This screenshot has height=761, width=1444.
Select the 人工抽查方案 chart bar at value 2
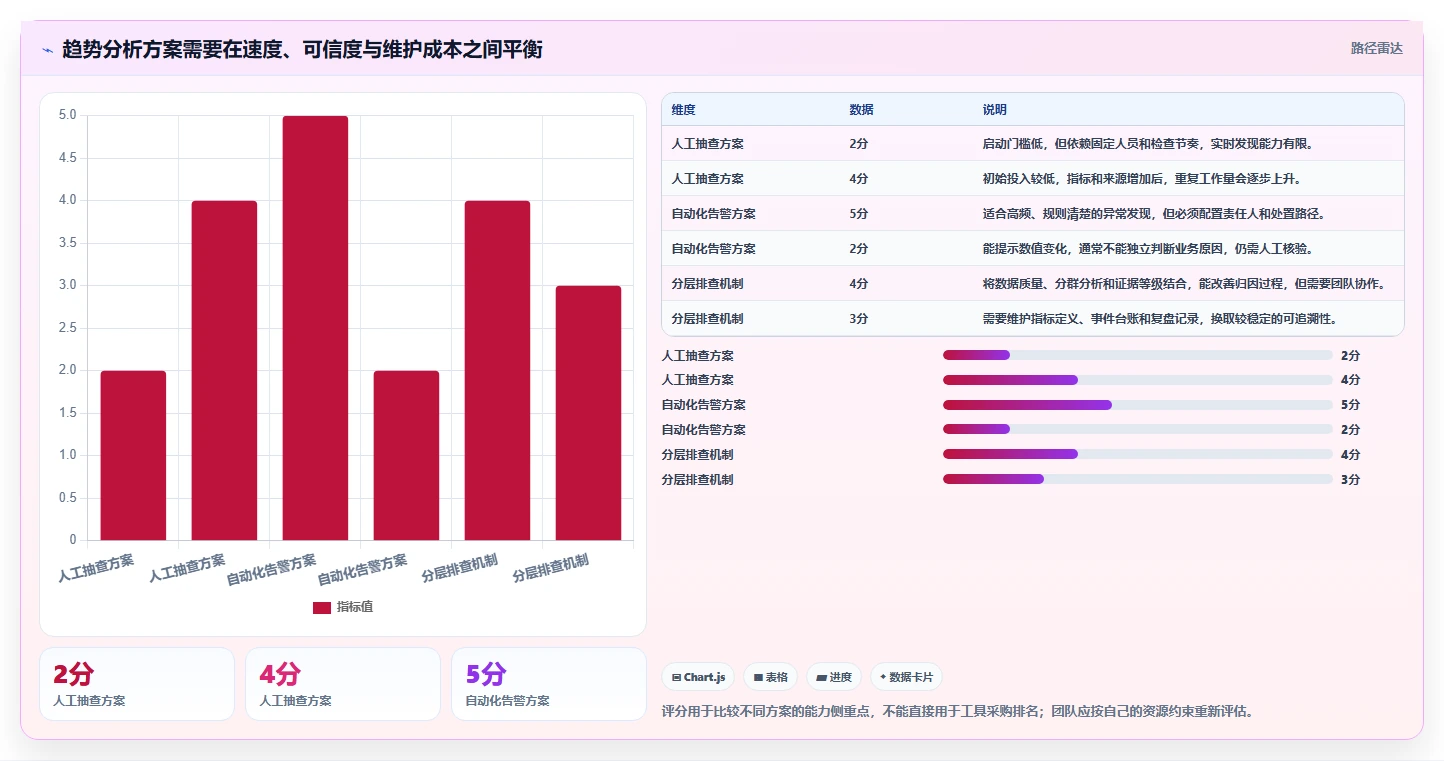point(133,455)
